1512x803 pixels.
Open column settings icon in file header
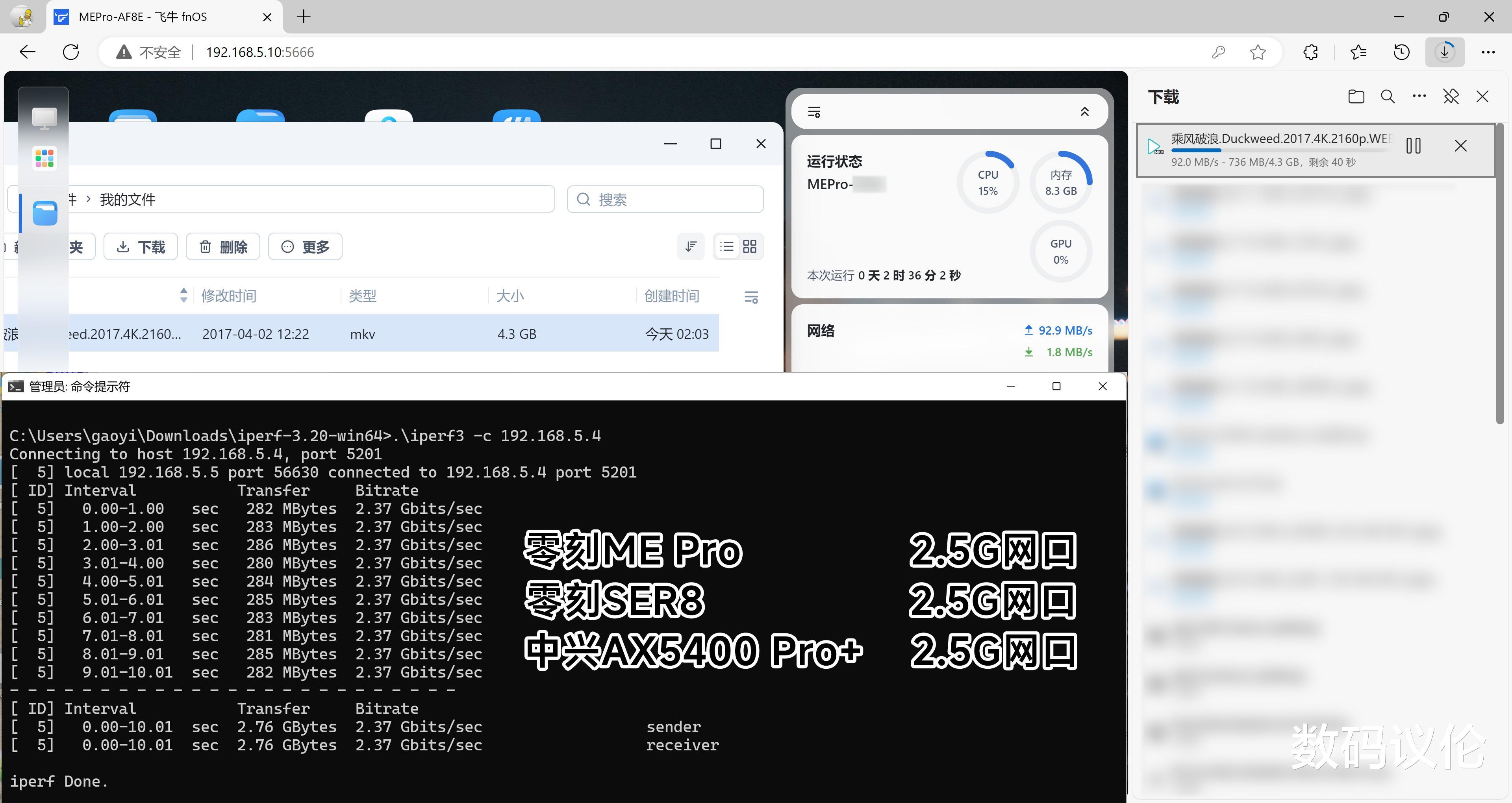click(x=751, y=297)
